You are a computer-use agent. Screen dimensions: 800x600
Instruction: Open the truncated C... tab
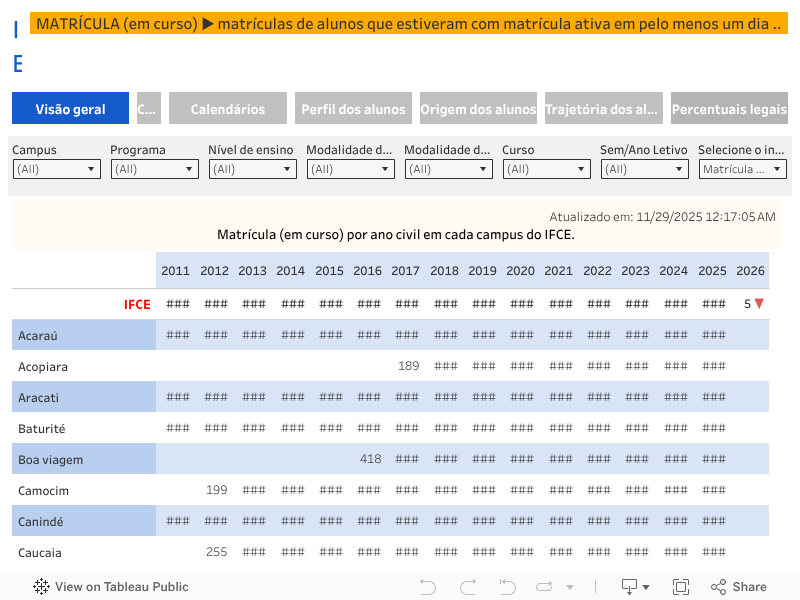point(149,108)
